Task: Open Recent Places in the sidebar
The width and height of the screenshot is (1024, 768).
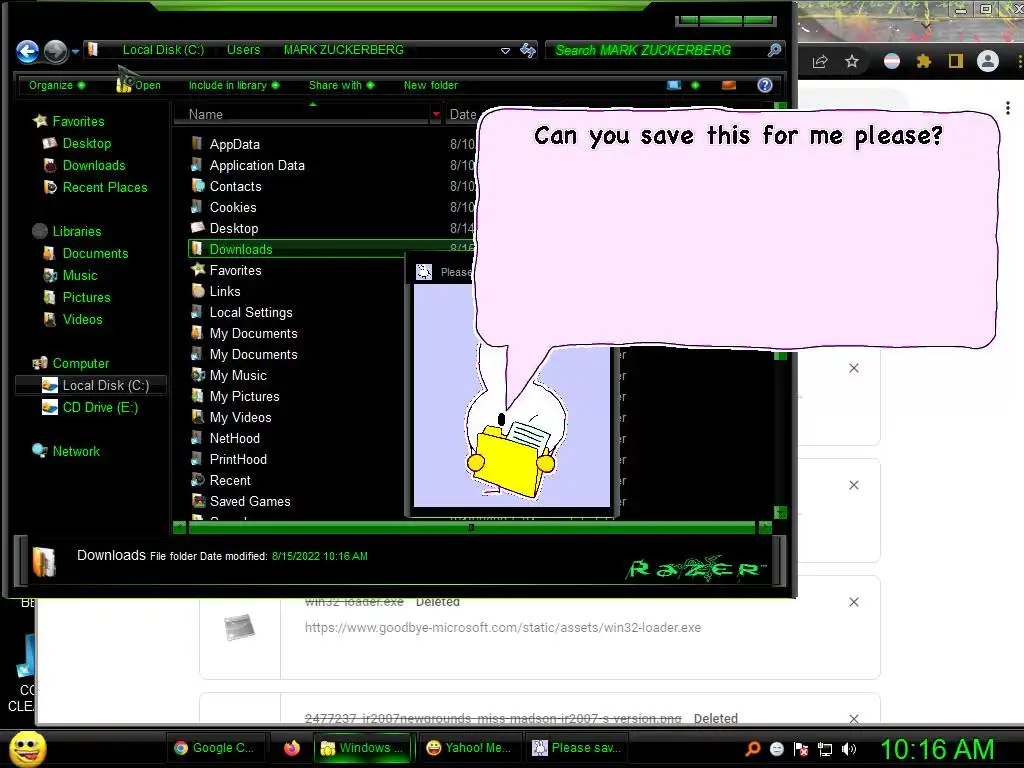Action: [105, 187]
